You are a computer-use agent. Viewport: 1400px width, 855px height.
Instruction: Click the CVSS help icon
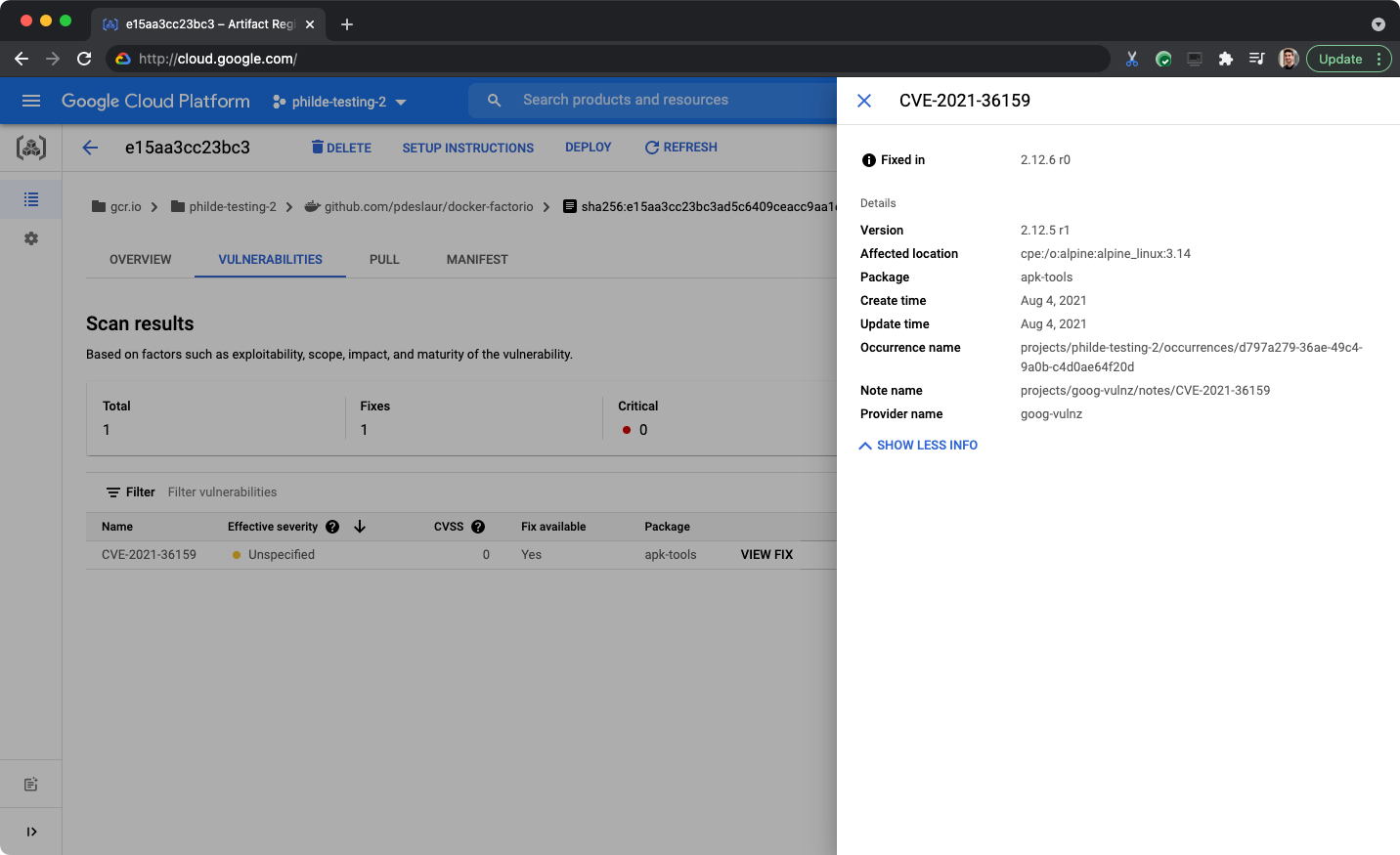478,527
